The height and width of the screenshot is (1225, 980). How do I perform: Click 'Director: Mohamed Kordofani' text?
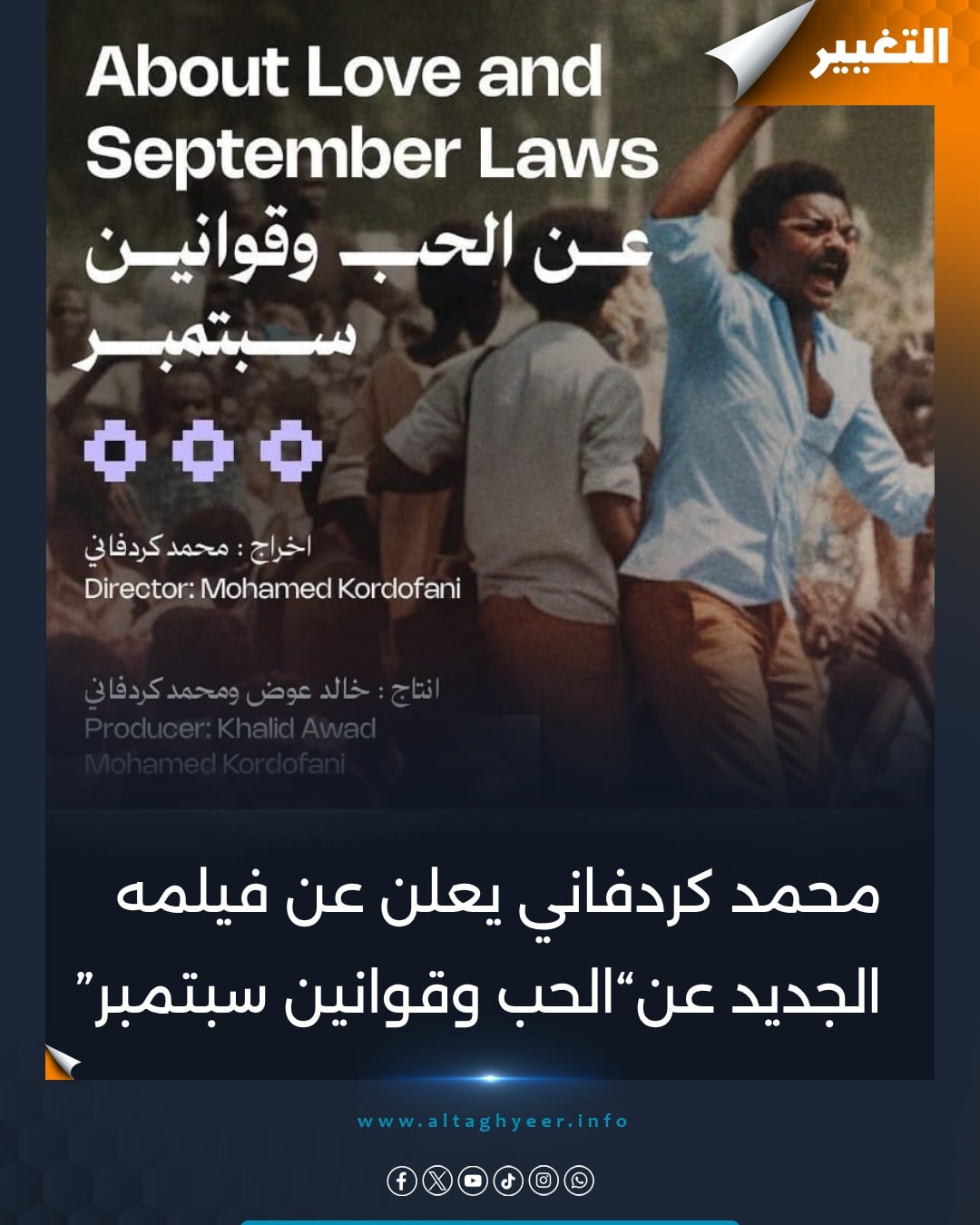[272, 589]
